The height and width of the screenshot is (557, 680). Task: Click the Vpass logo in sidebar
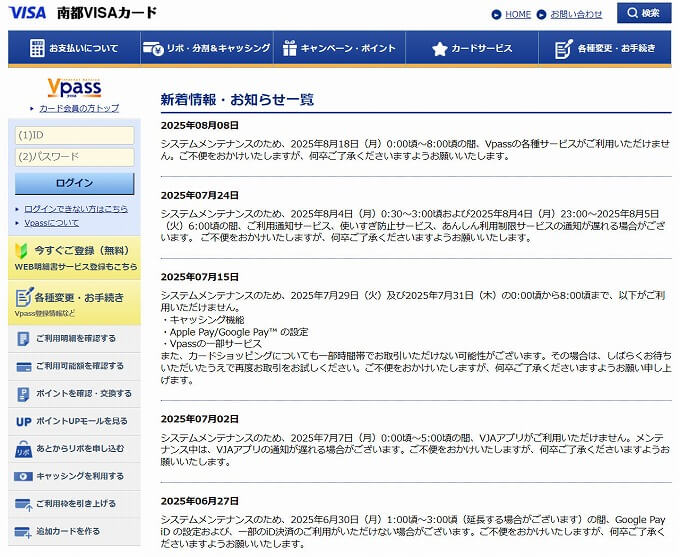point(74,87)
